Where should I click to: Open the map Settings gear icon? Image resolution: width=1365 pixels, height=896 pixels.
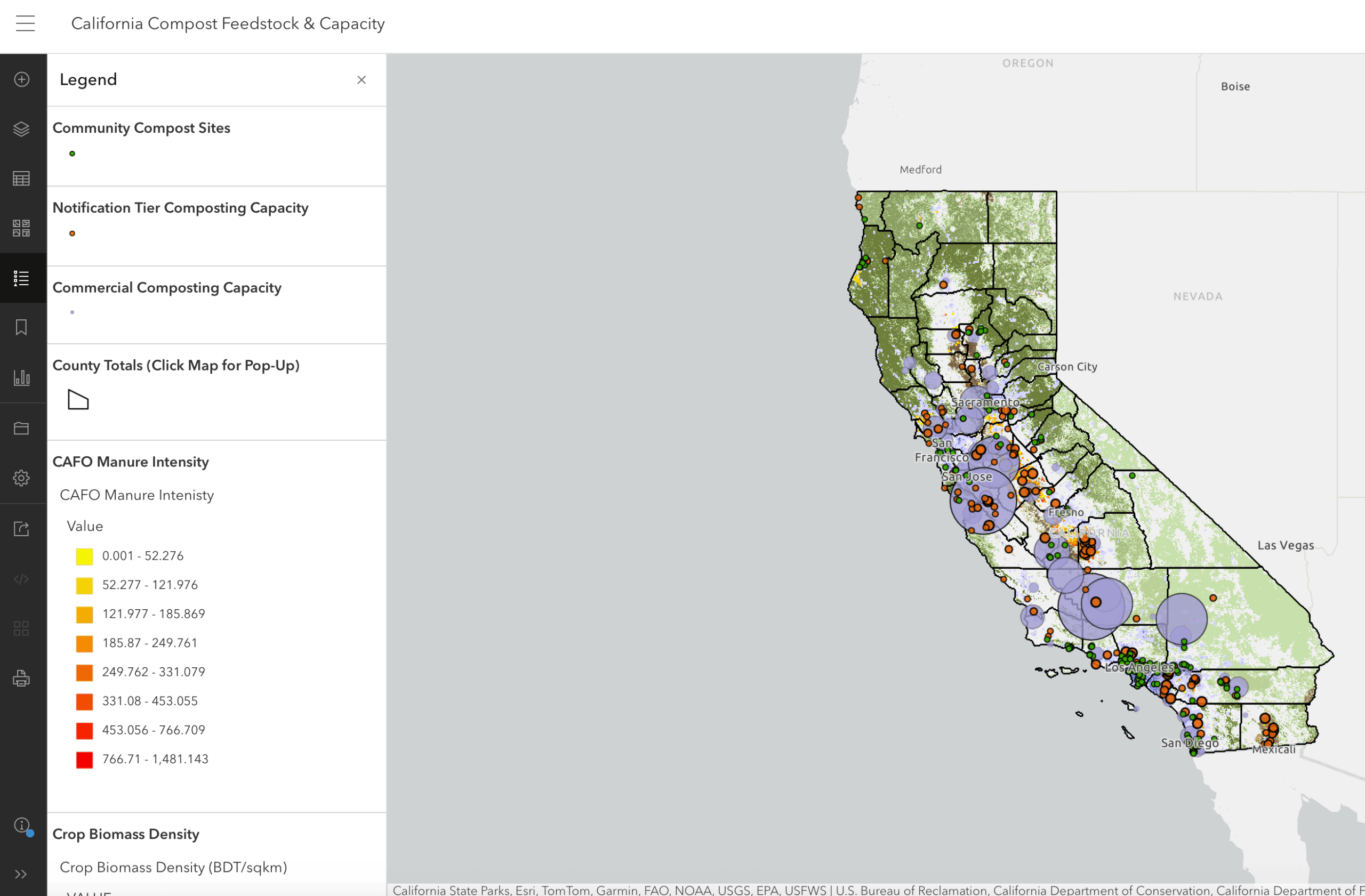22,478
